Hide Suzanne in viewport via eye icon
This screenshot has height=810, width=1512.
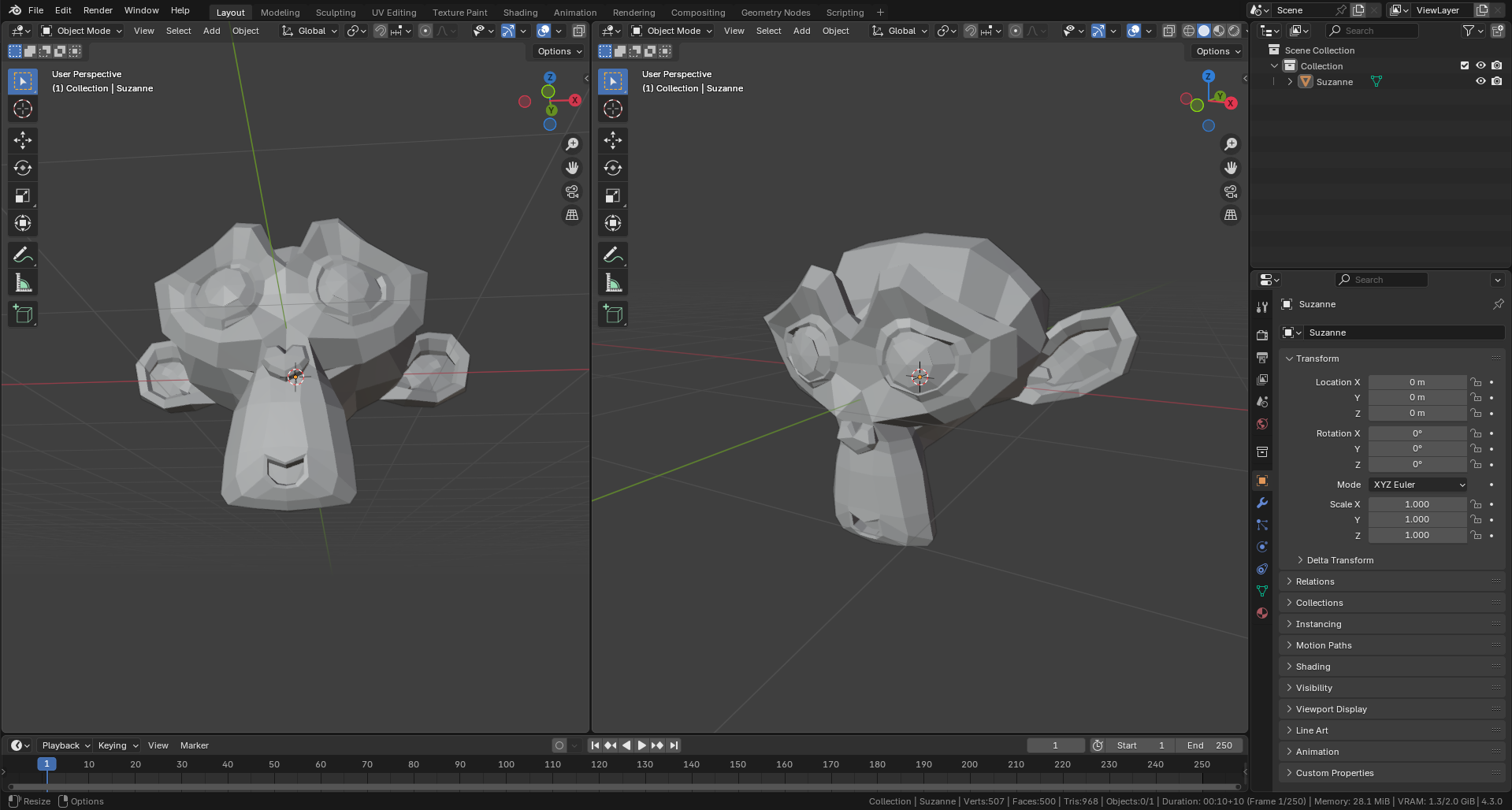(1480, 81)
